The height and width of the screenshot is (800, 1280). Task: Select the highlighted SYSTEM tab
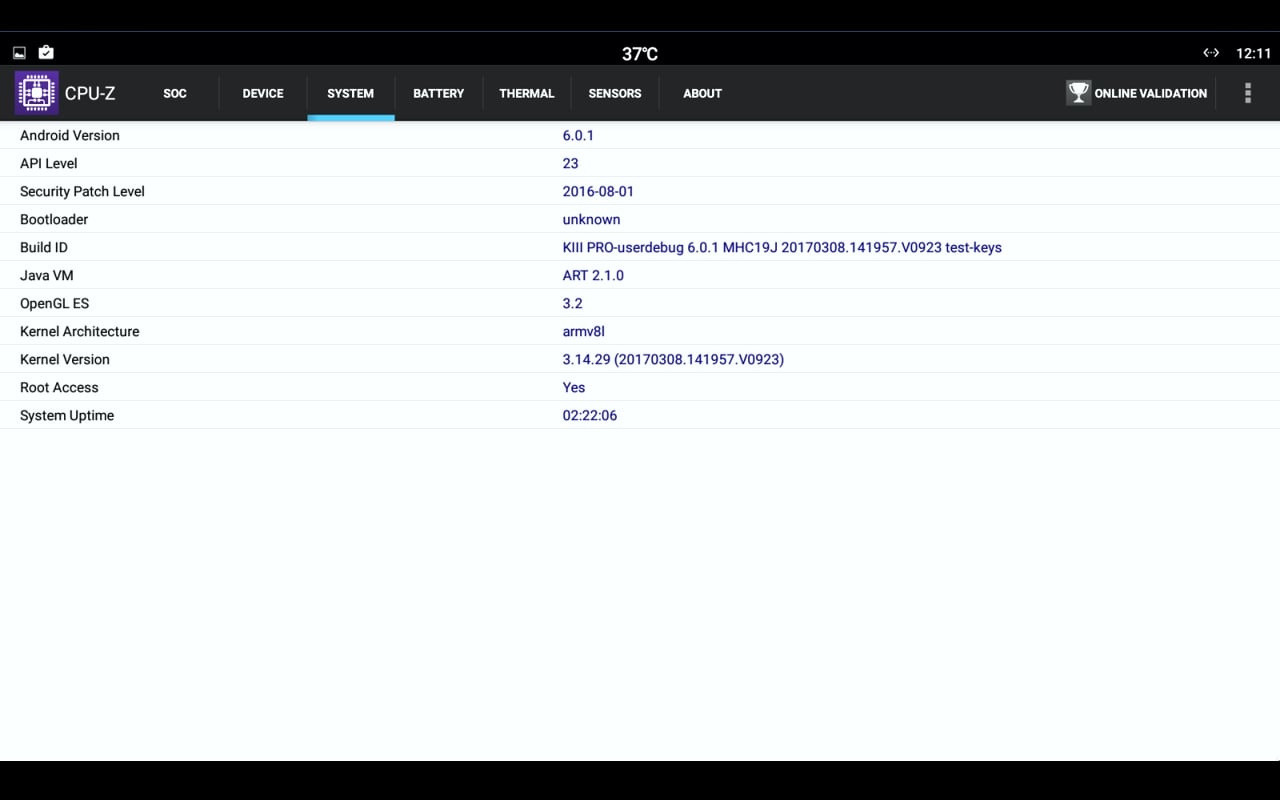coord(350,93)
